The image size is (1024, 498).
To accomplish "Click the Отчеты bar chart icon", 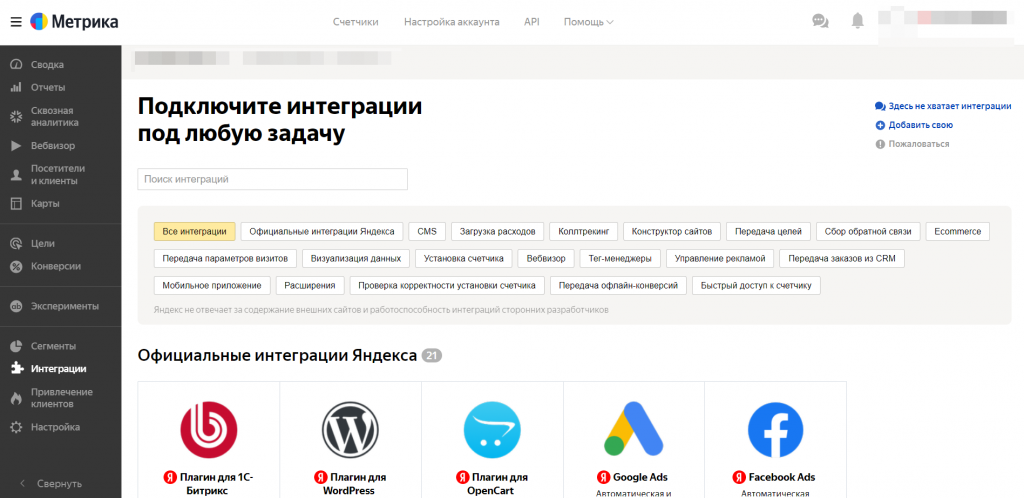I will pos(17,87).
